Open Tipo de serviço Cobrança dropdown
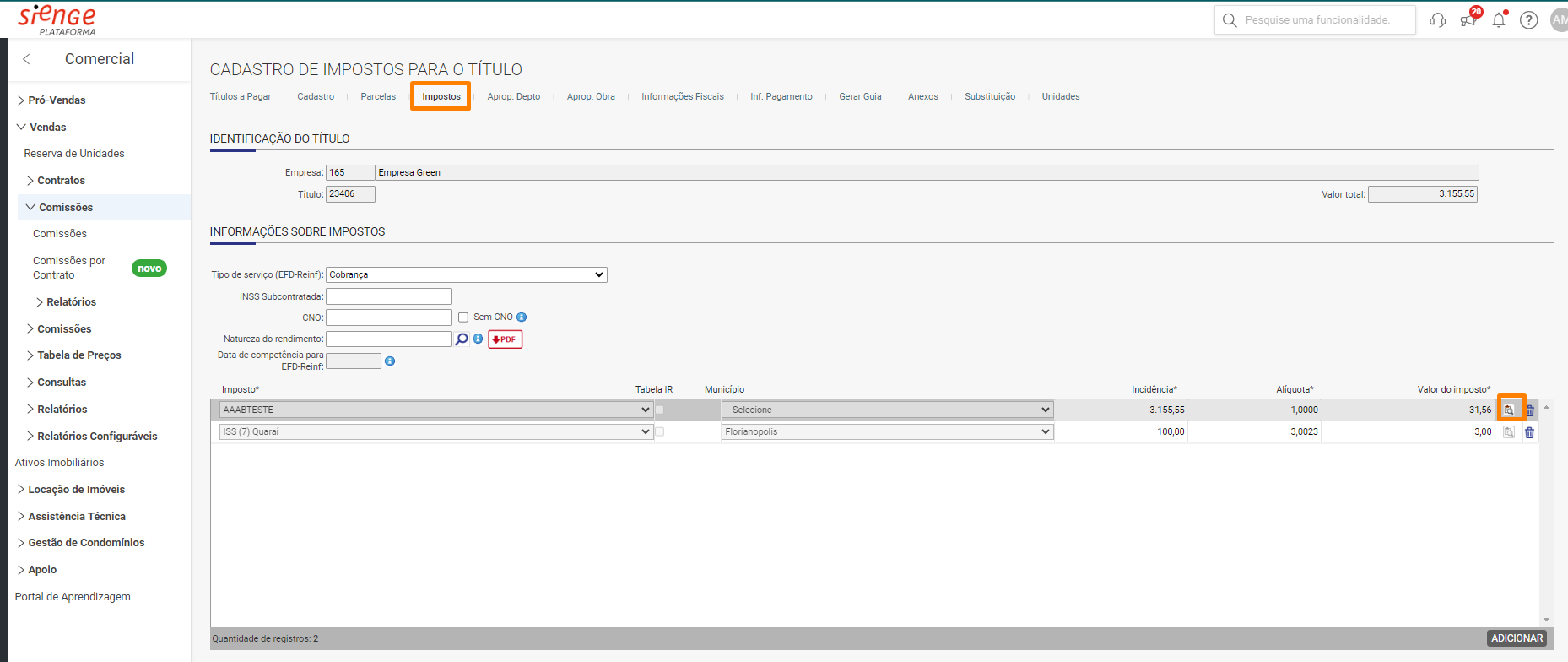This screenshot has width=1568, height=662. point(467,274)
